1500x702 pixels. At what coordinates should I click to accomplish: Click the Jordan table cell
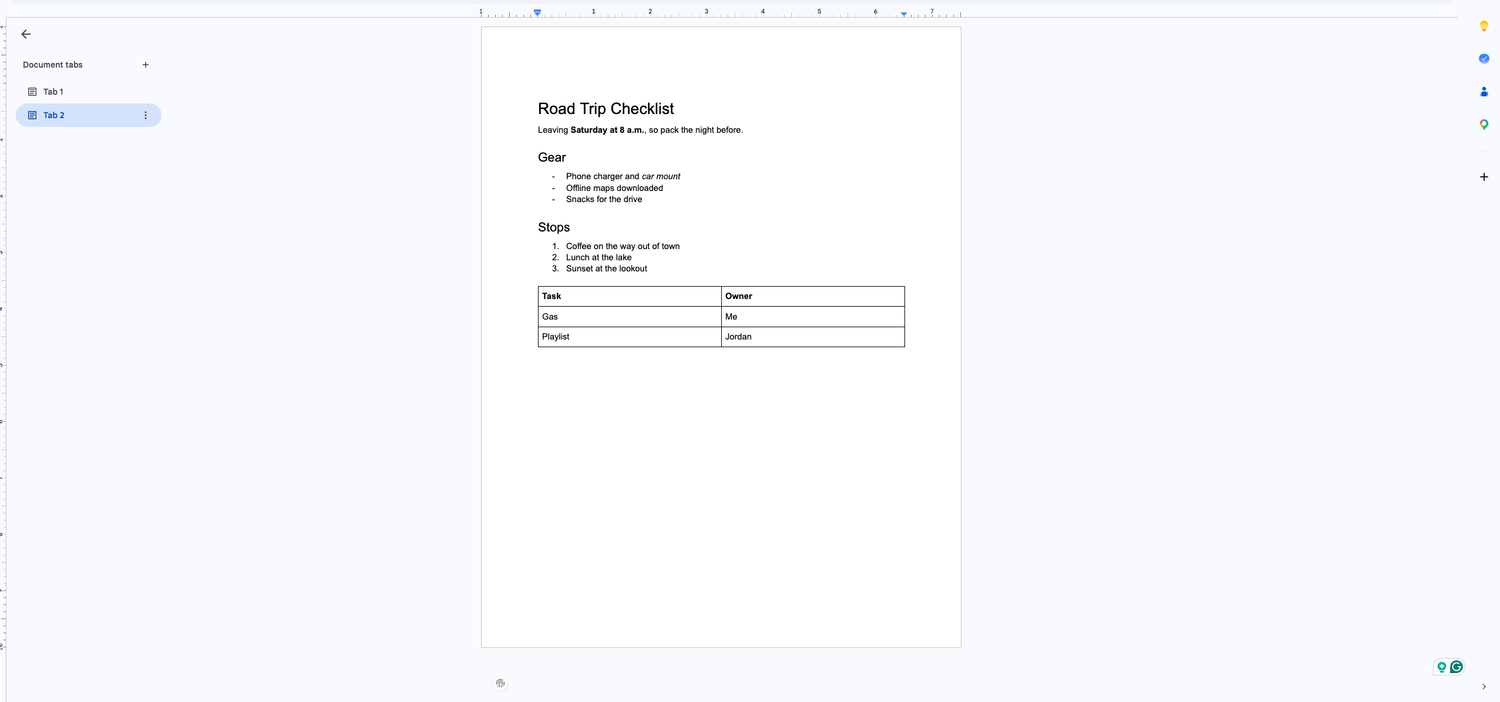pyautogui.click(x=813, y=337)
